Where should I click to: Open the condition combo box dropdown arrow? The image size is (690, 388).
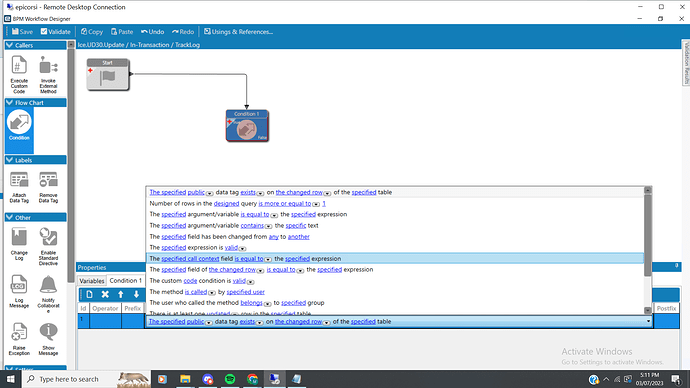click(648, 322)
